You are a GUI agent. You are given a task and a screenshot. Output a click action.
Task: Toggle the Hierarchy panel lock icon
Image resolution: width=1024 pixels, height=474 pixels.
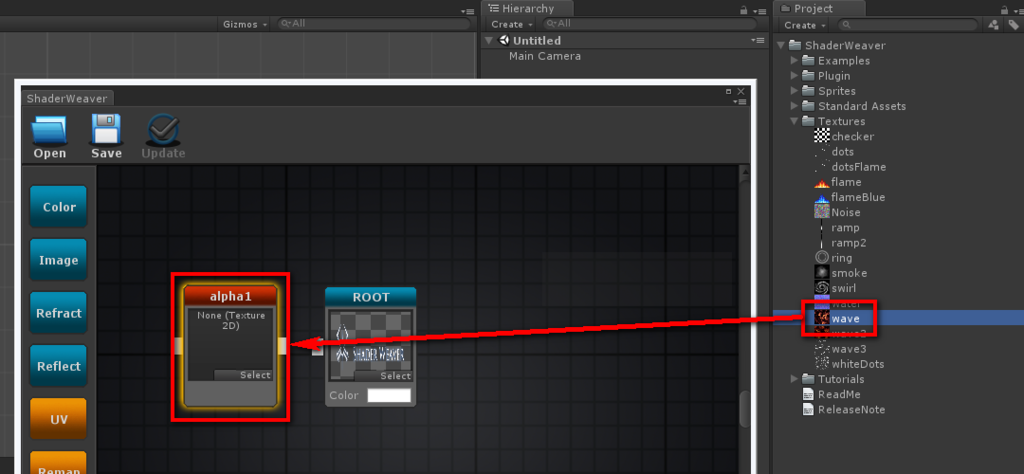[x=743, y=10]
